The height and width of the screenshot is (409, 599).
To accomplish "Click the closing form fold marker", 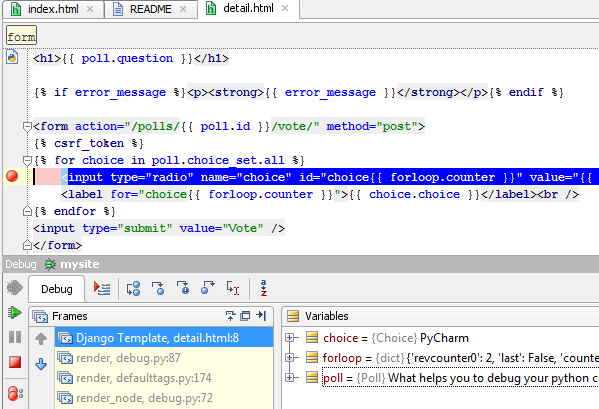I will 27,244.
